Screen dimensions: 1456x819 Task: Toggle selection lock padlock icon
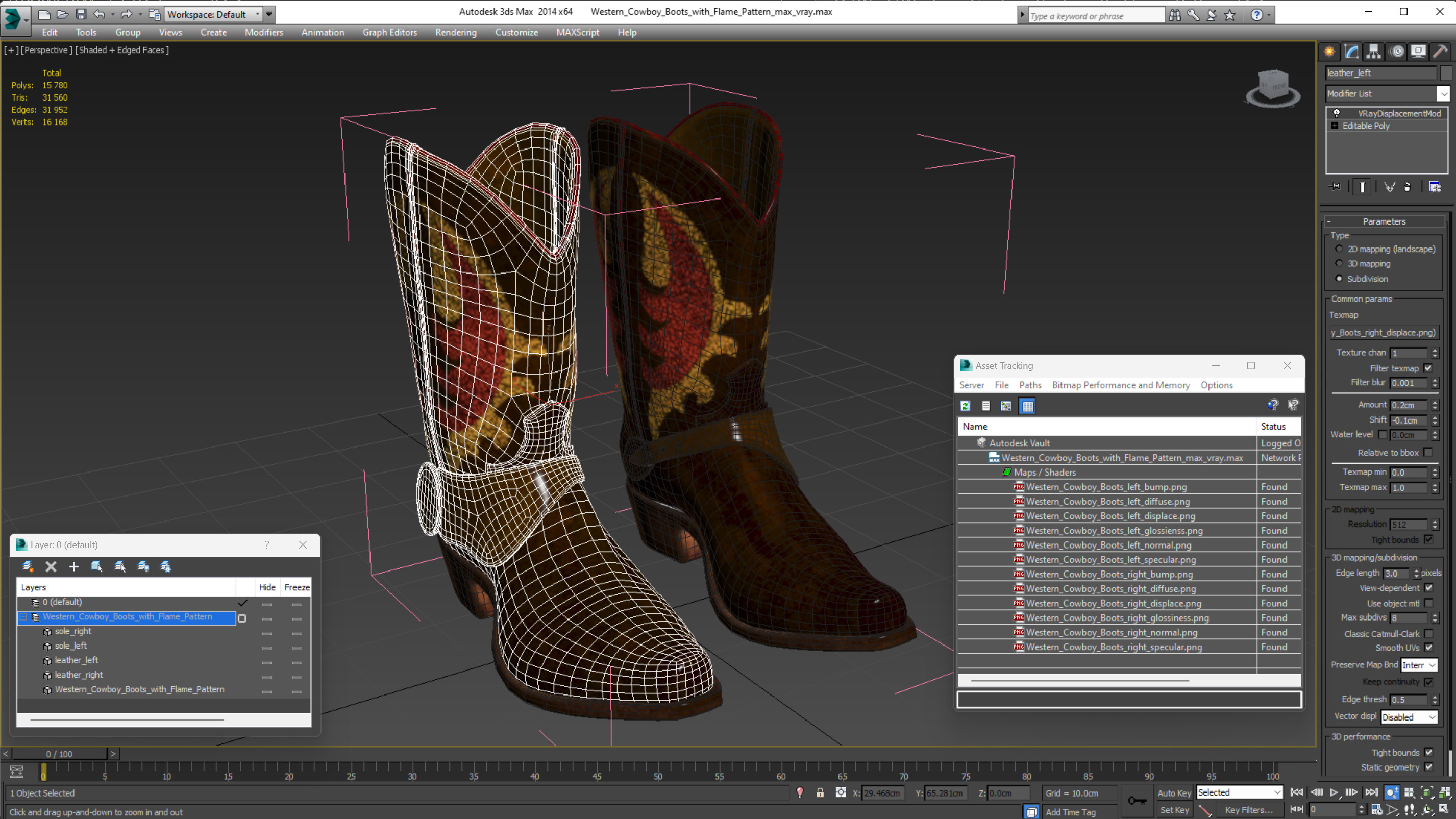click(820, 793)
